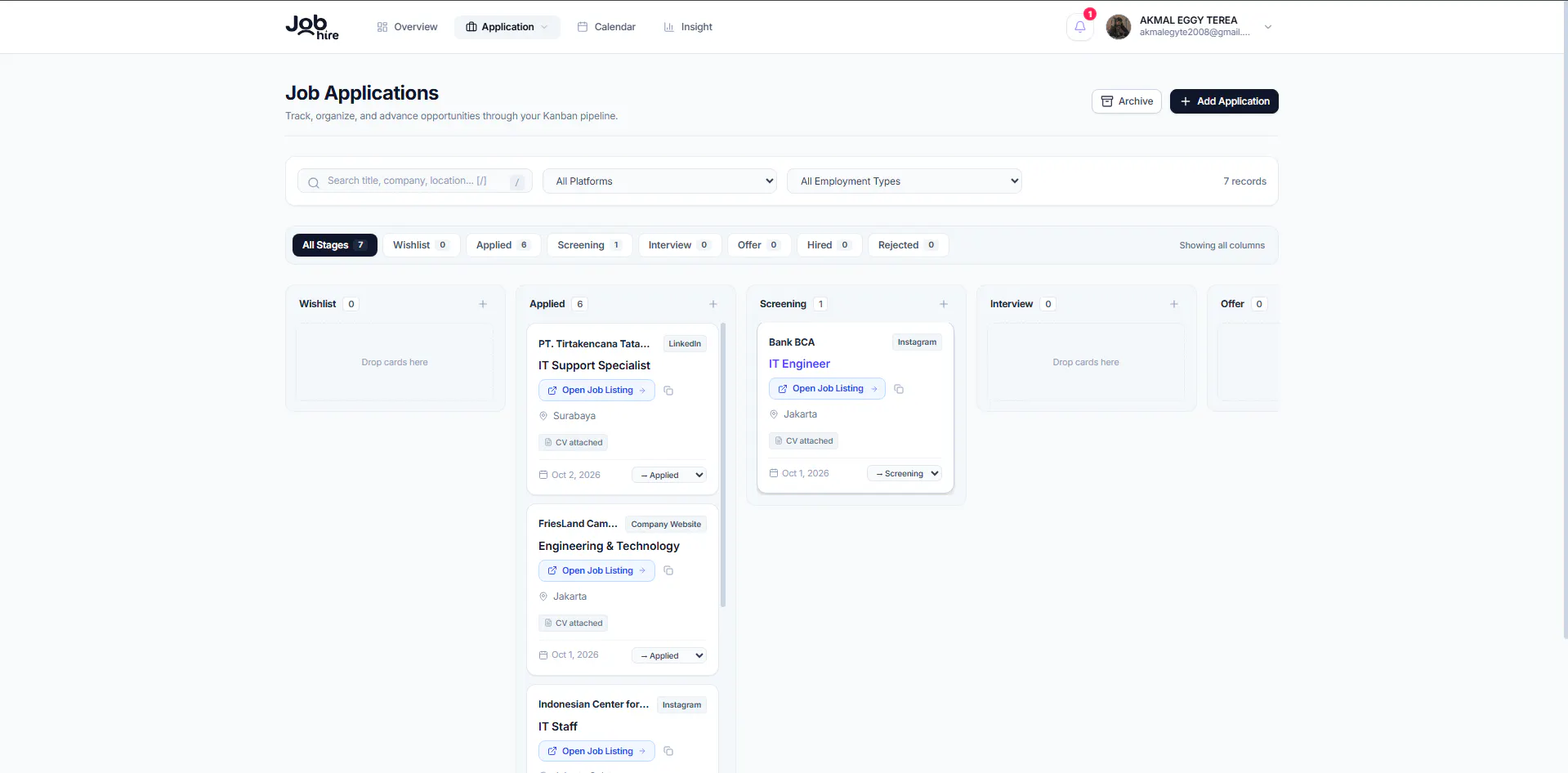Focus the search title, company, location field

tap(415, 181)
